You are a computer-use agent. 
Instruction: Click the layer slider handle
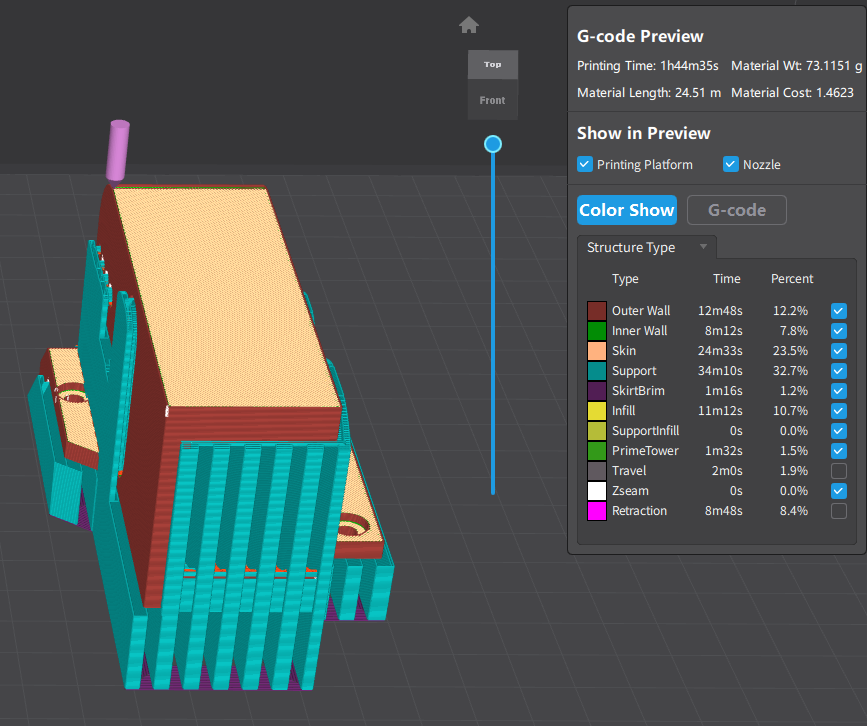tap(492, 144)
